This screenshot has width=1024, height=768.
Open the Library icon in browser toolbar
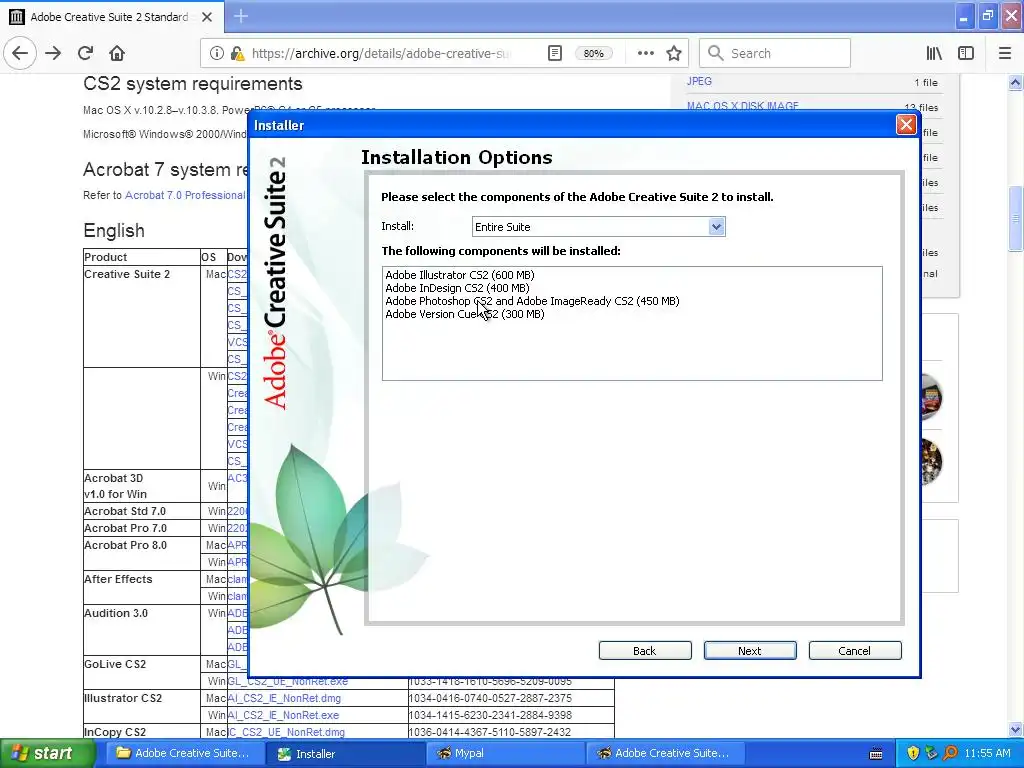[934, 54]
